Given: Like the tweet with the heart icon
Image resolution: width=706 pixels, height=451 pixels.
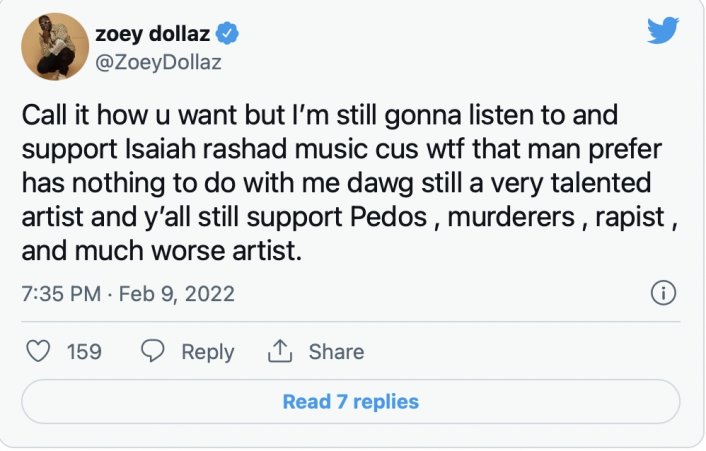Looking at the screenshot, I should (x=38, y=351).
